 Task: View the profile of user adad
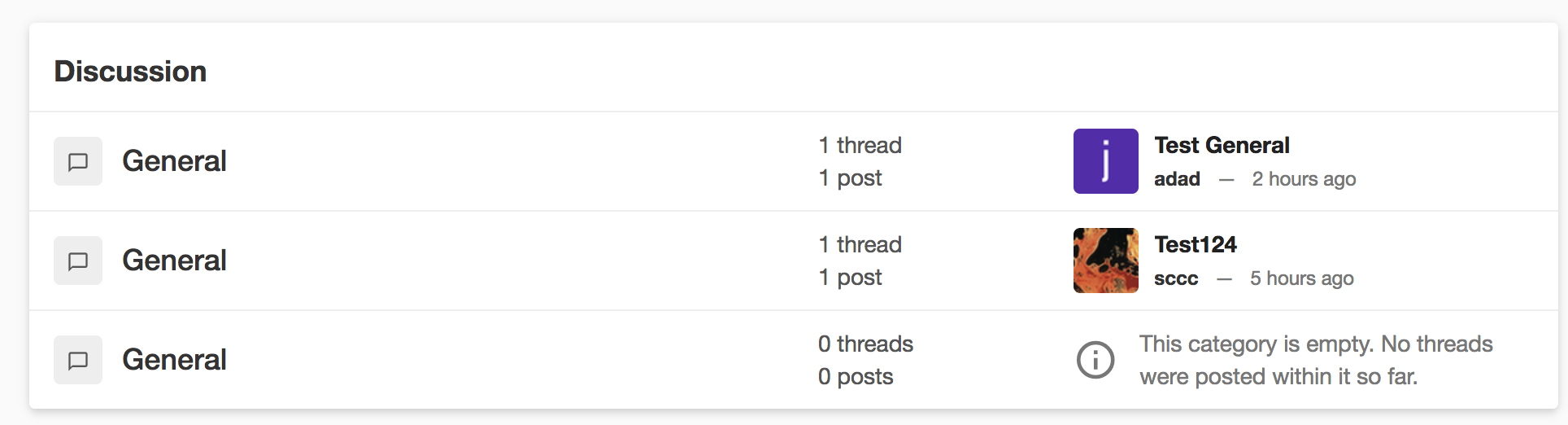point(1177,179)
